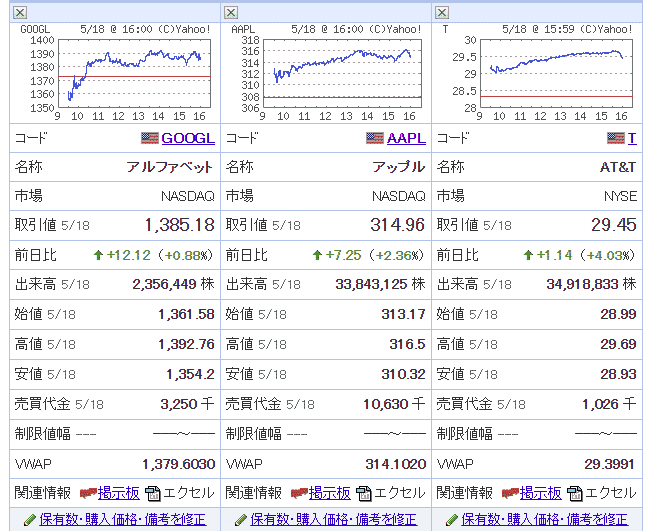This screenshot has height=531, width=647.
Task: Open the AAPL ticker link
Action: pos(406,138)
